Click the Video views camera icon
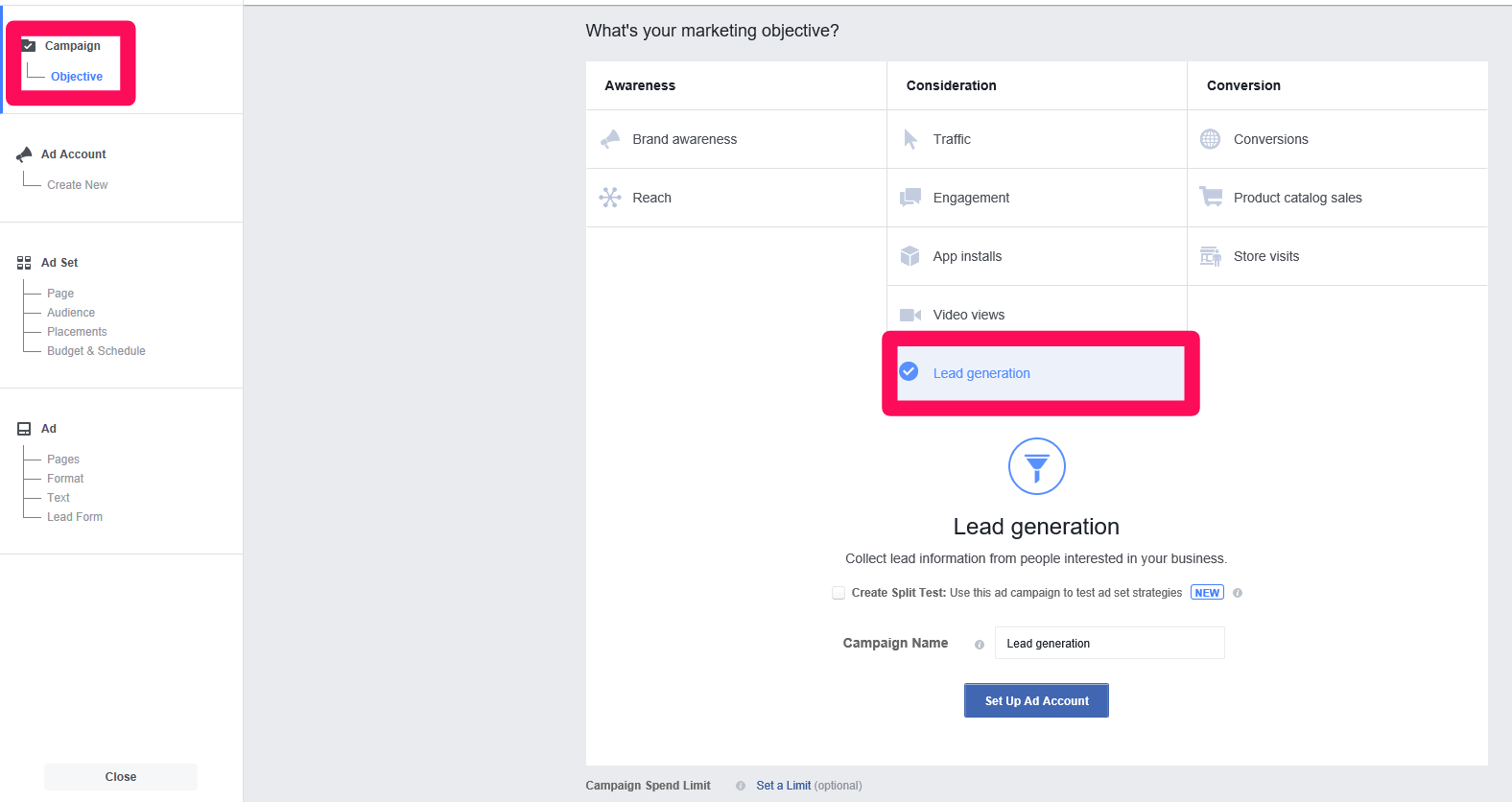This screenshot has height=802, width=1512. pyautogui.click(x=910, y=315)
